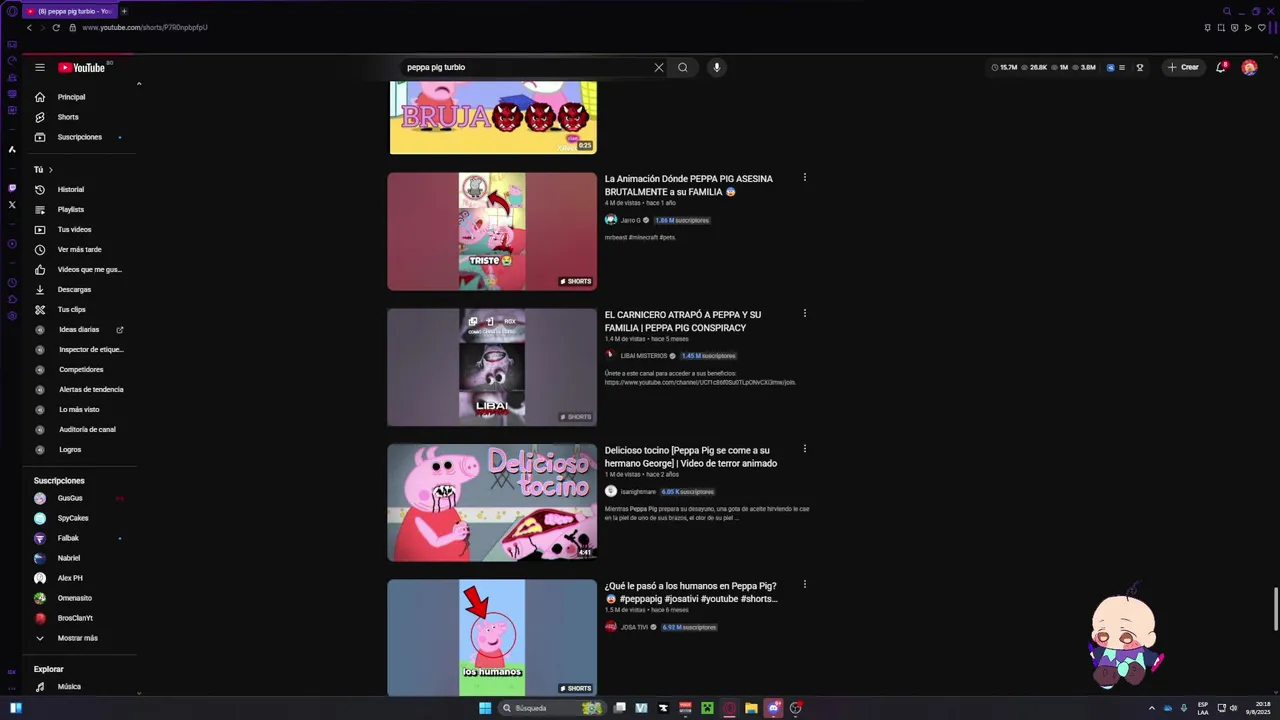Open options for humanos en Peppa Pig video
The width and height of the screenshot is (1280, 720).
[805, 585]
